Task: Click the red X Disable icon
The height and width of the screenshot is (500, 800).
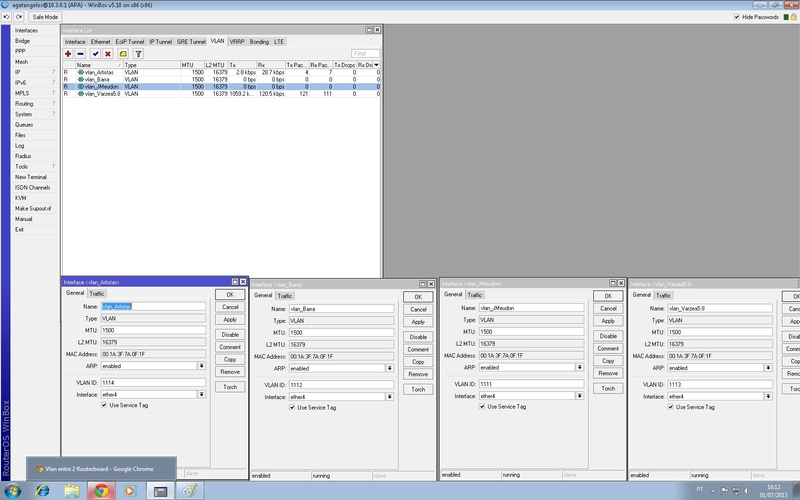Action: tap(108, 54)
